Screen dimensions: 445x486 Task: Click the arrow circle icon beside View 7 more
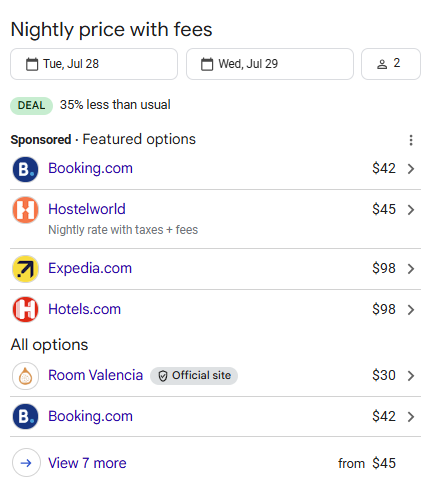point(26,463)
